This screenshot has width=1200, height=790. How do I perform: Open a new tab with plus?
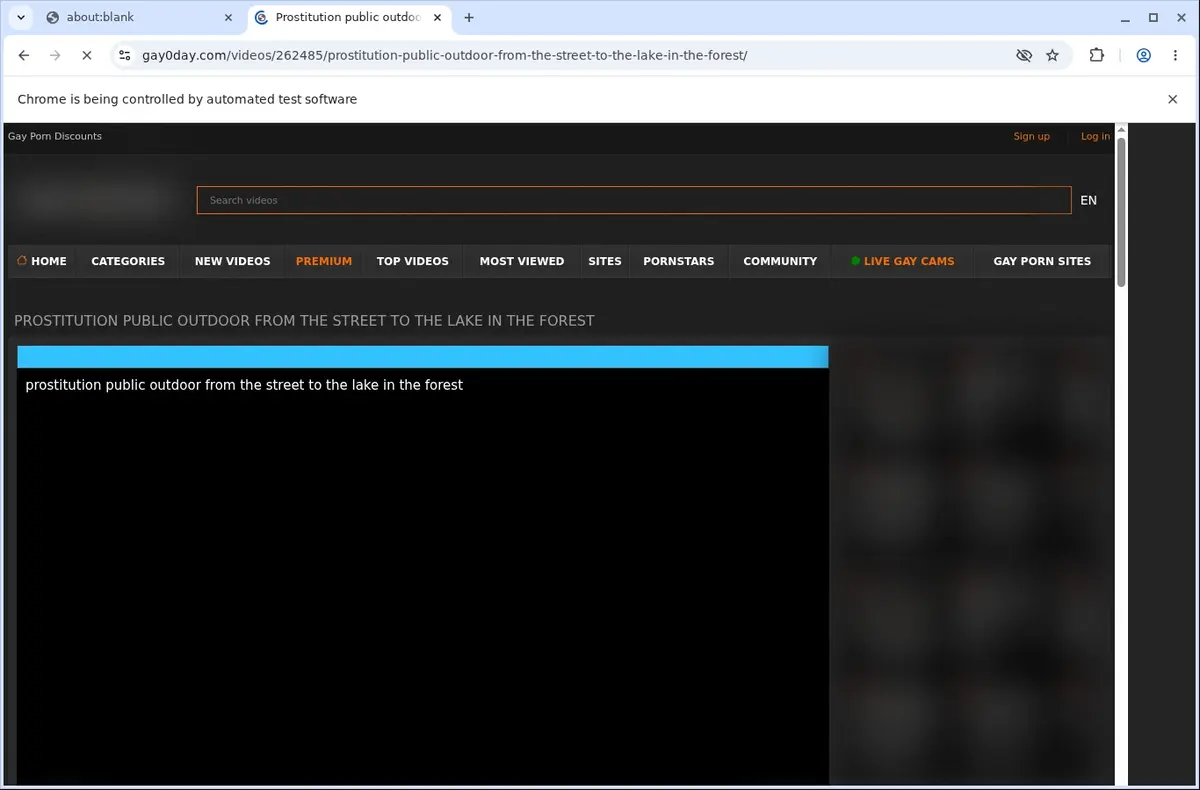click(469, 17)
